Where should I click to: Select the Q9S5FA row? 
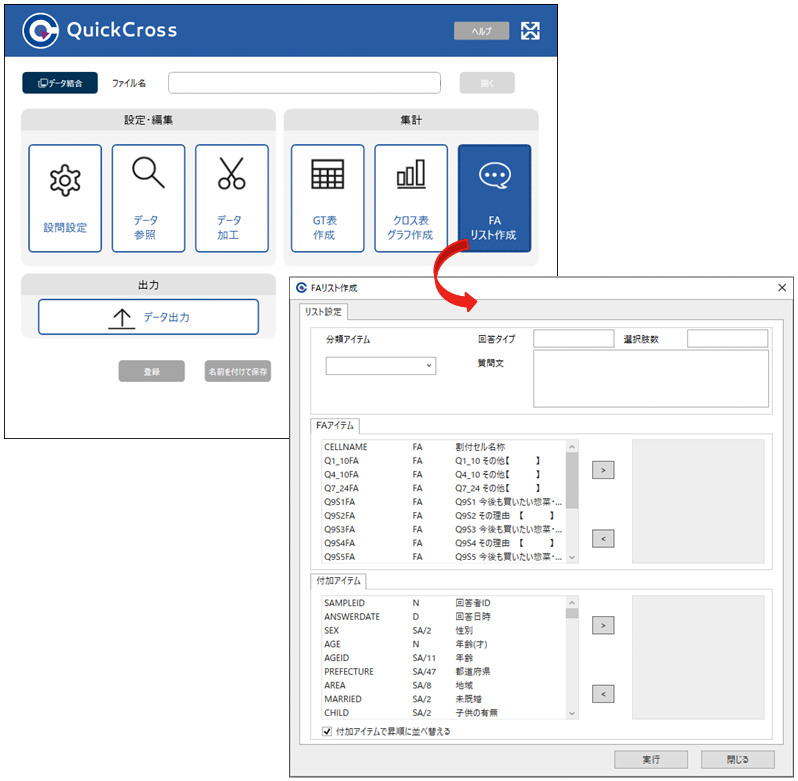pyautogui.click(x=443, y=557)
